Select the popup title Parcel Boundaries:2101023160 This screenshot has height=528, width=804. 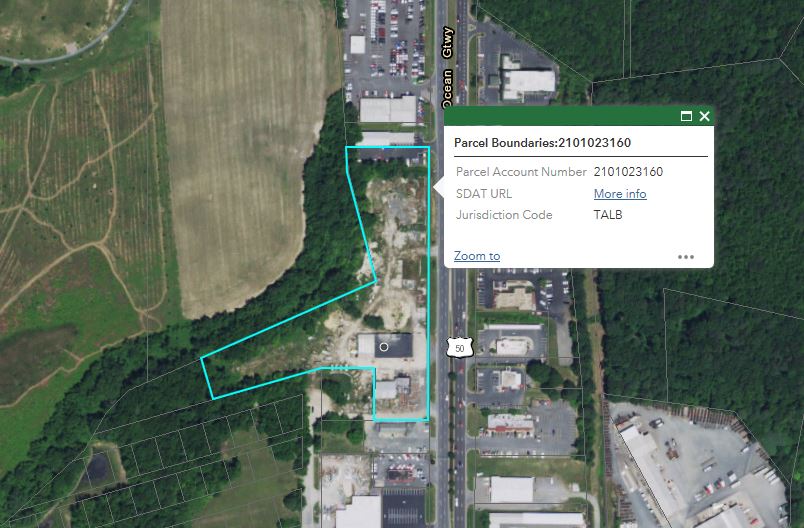[x=542, y=143]
